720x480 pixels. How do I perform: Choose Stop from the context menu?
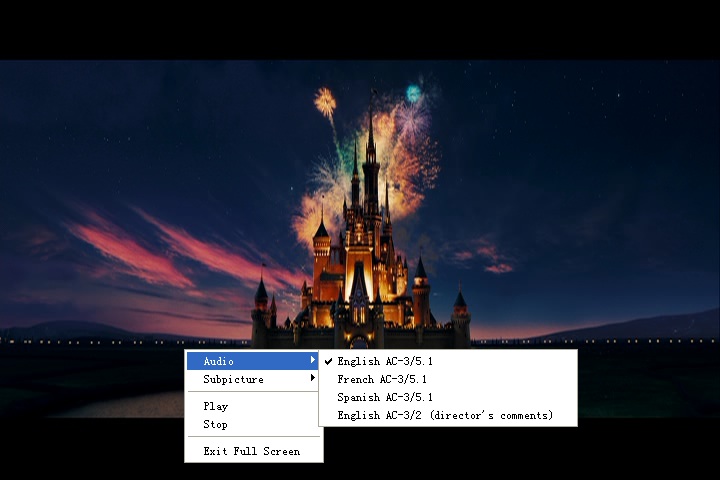[x=252, y=424]
